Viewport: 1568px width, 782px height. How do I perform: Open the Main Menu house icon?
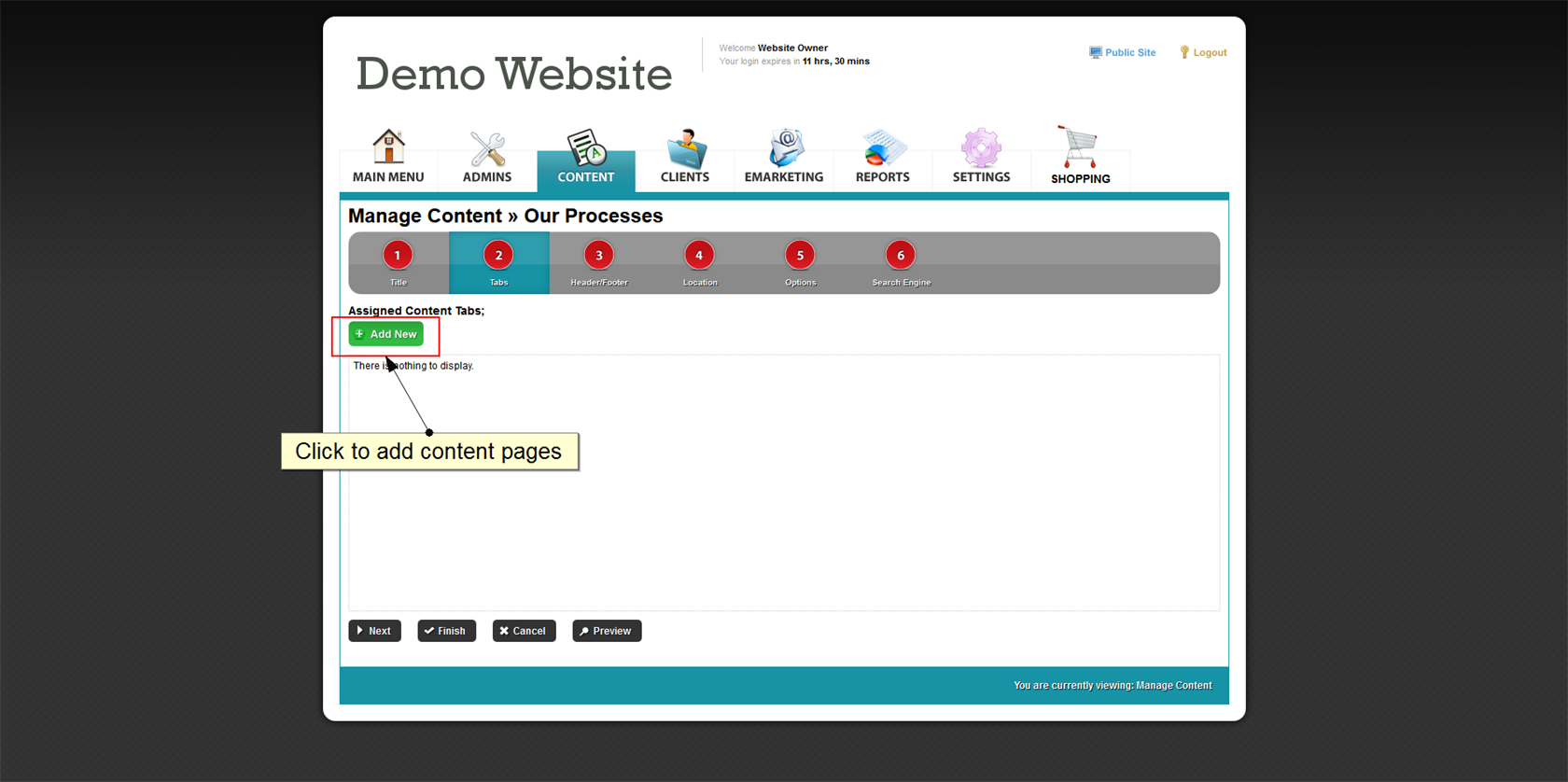(x=388, y=148)
